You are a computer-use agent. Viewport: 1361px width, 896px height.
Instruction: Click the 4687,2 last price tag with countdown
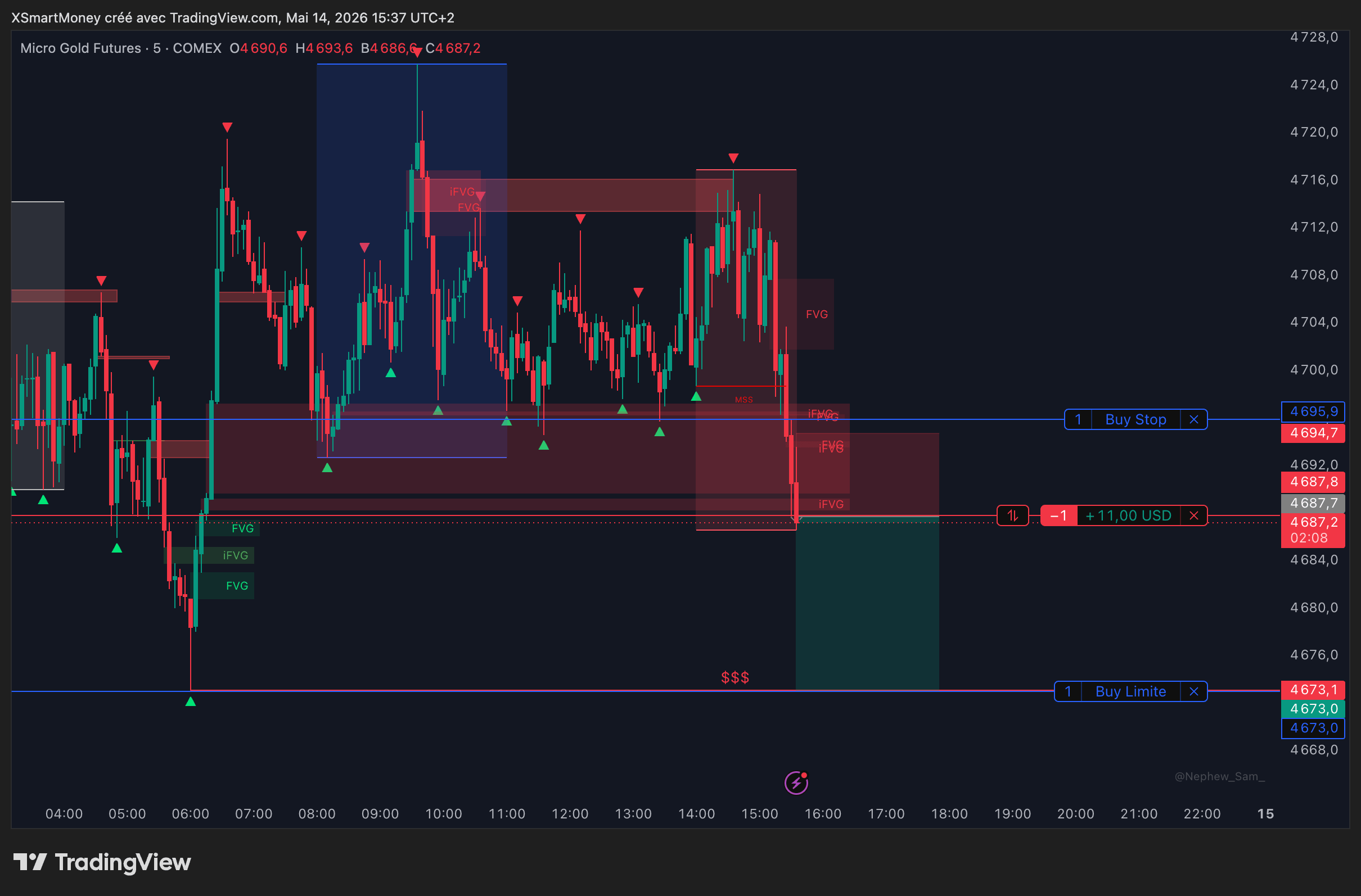(1313, 530)
